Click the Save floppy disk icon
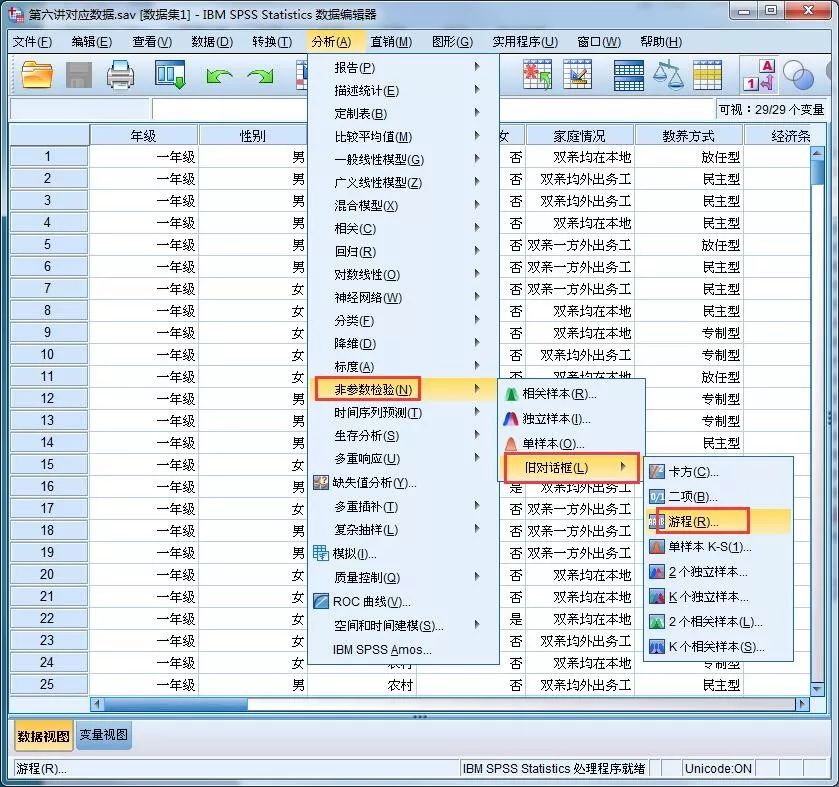Image resolution: width=839 pixels, height=787 pixels. point(79,74)
